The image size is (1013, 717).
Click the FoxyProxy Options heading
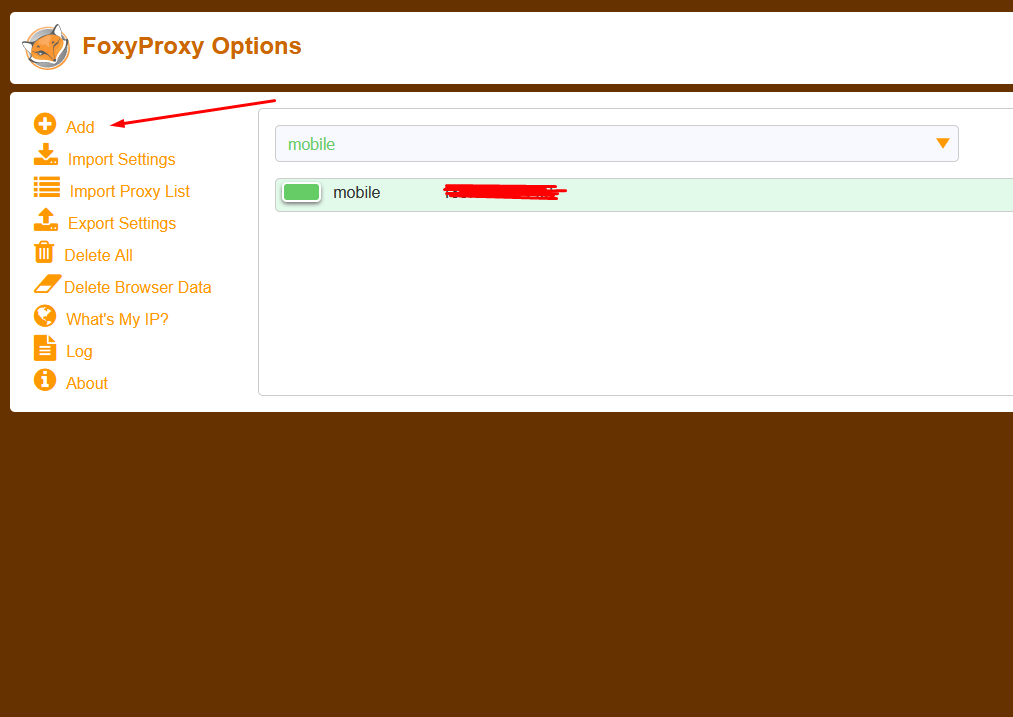click(192, 46)
